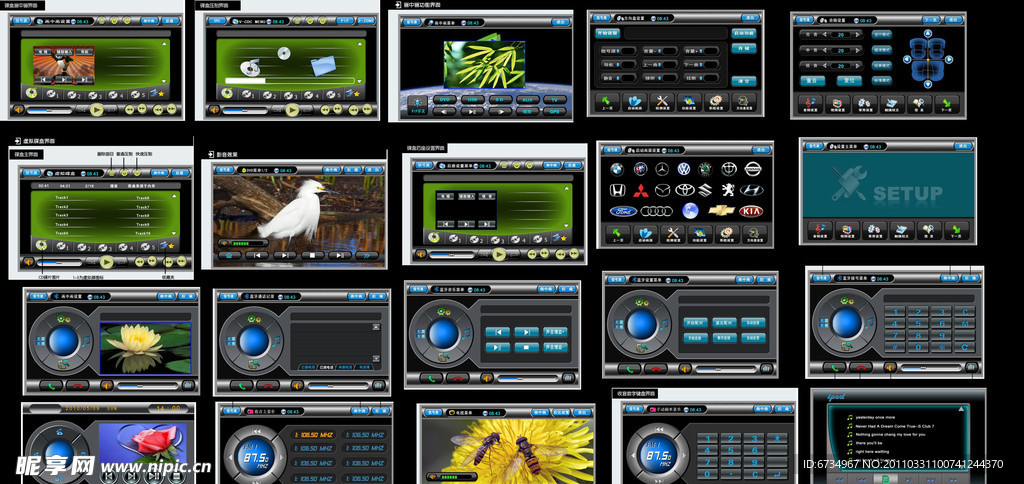The height and width of the screenshot is (484, 1024).
Task: Mute via speaker icon in Kung Fu Panda panel
Action: (x=19, y=110)
